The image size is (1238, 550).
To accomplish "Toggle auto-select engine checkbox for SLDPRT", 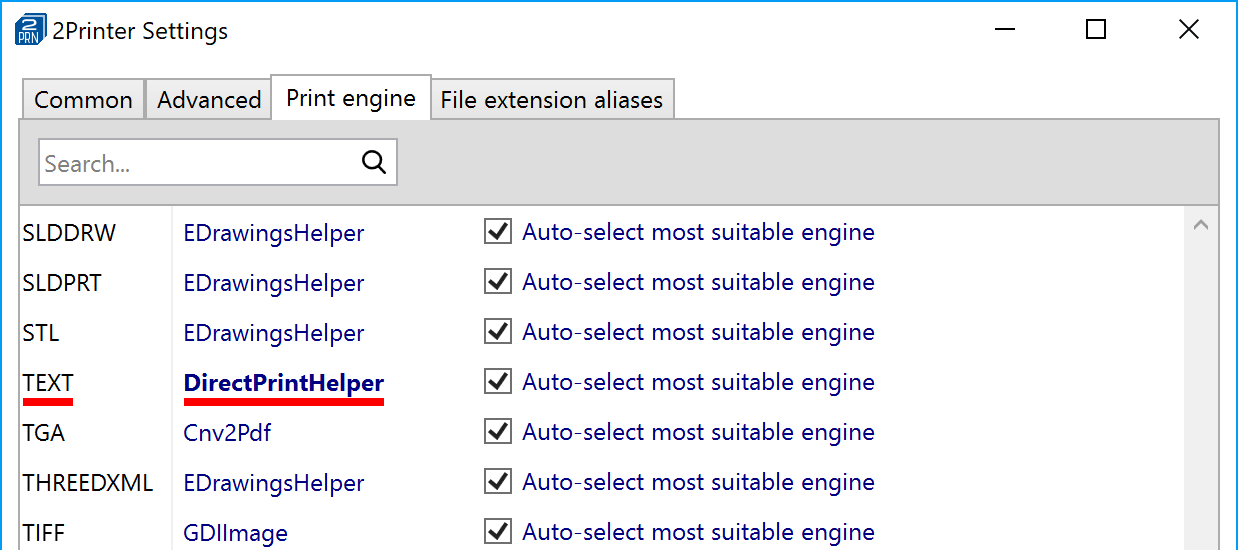I will tap(498, 282).
